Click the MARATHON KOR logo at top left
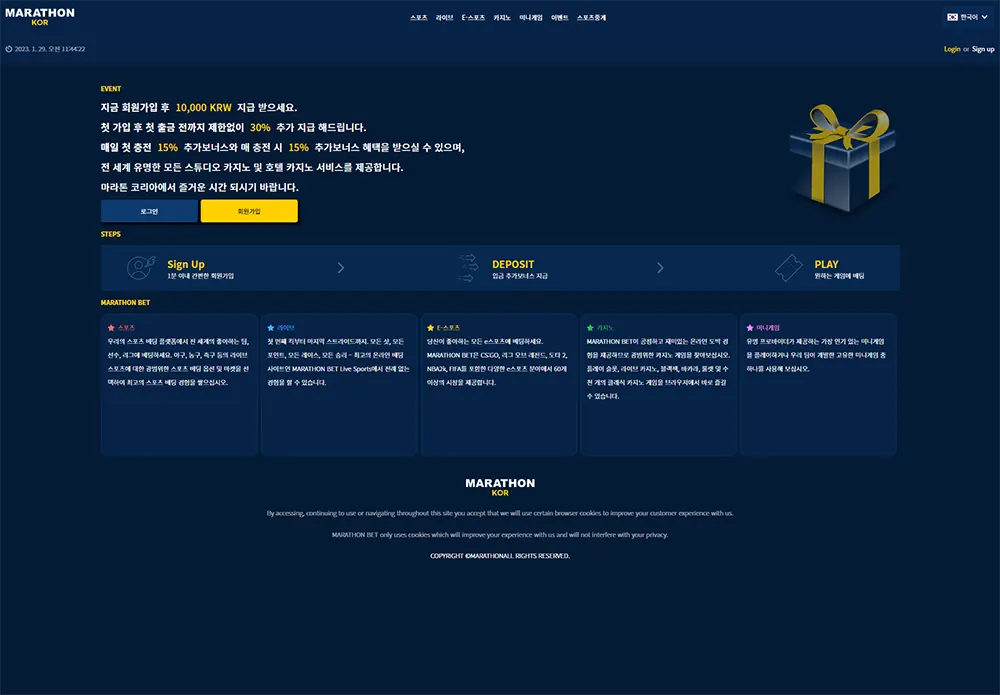Image resolution: width=1000 pixels, height=695 pixels. tap(40, 17)
